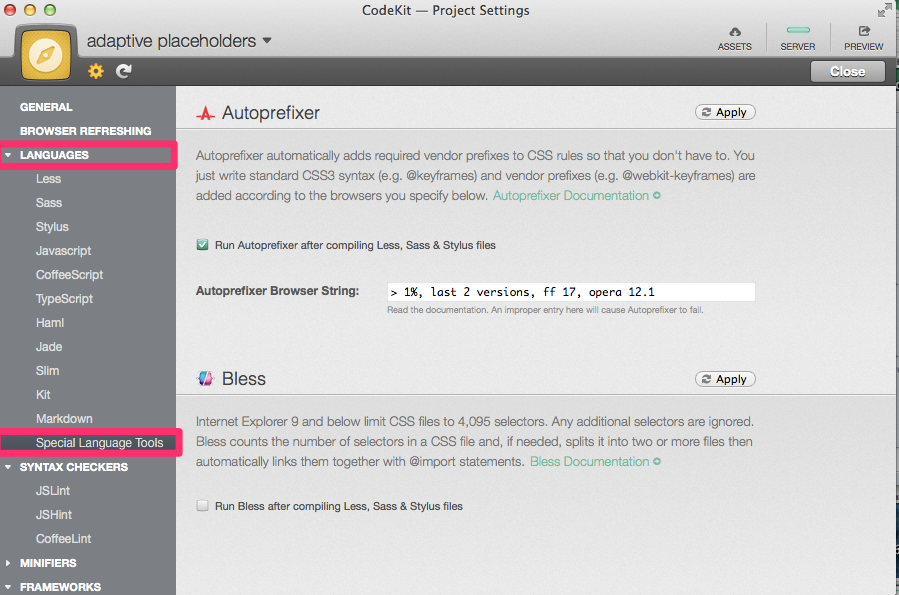Click Apply button for Autoprefixer
Viewport: 899px width, 595px height.
click(725, 113)
